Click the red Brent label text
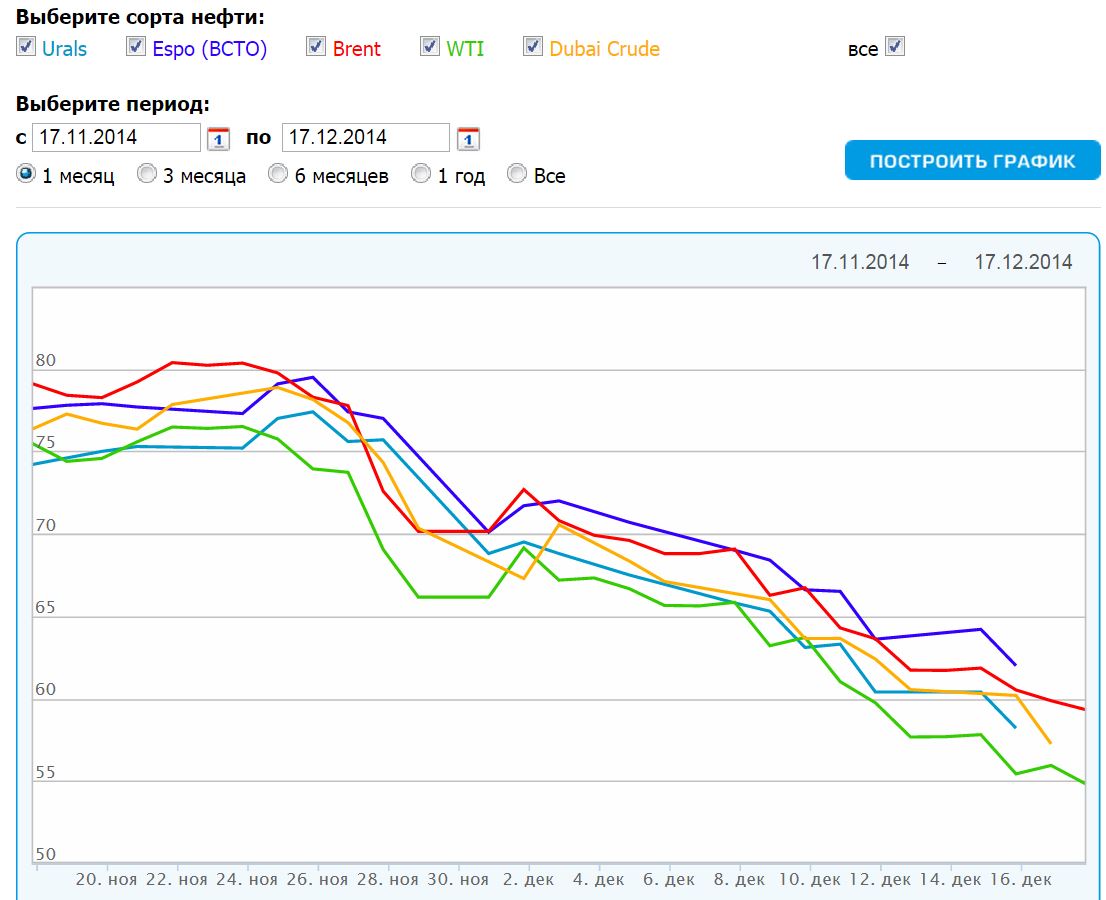Viewport: 1106px width, 900px height. pyautogui.click(x=357, y=49)
